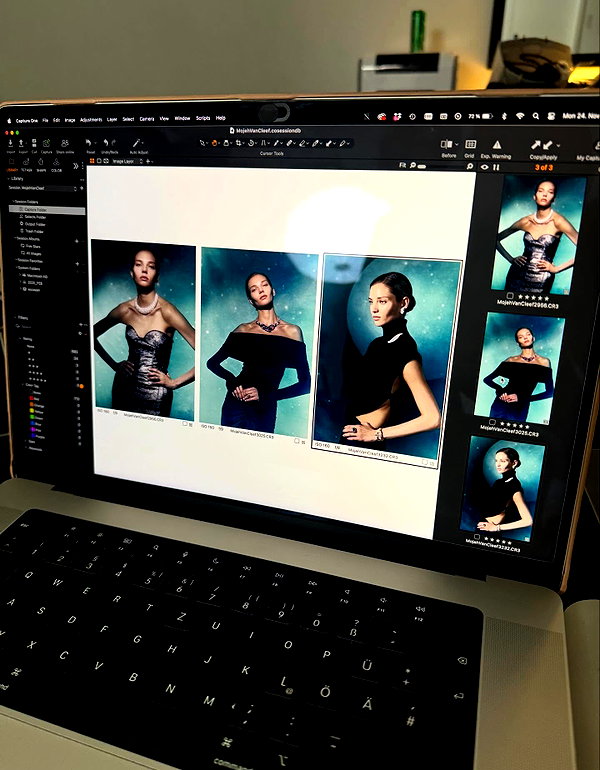Screen dimensions: 600x770
Task: Show the Grid overlay icon
Action: point(471,144)
